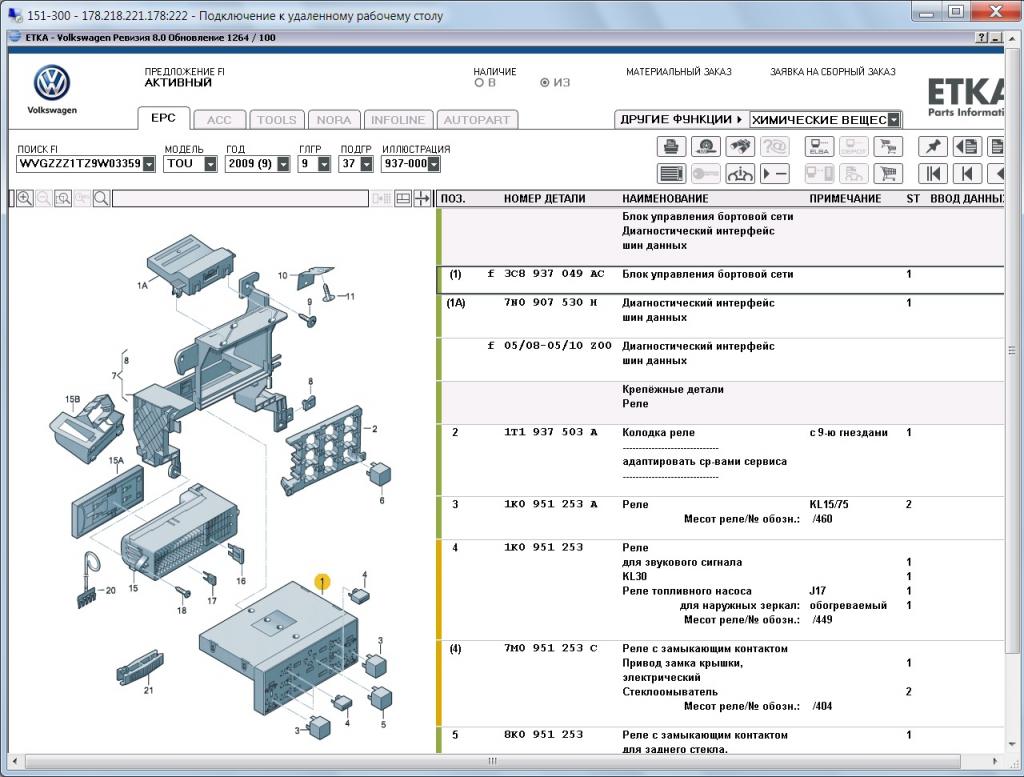Viewport: 1024px width, 777px height.
Task: Open the ПОИСК FI VIN dropdown
Action: 149,164
